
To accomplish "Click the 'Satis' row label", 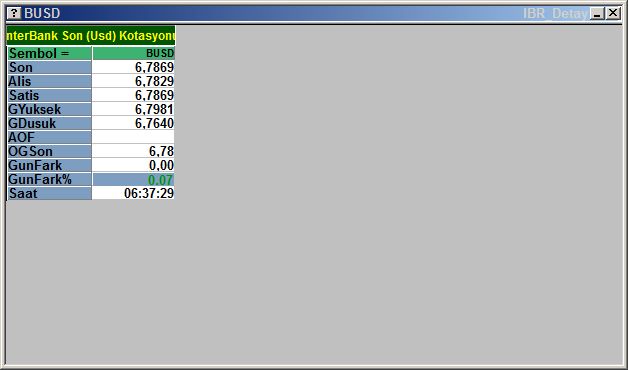I will [50, 95].
